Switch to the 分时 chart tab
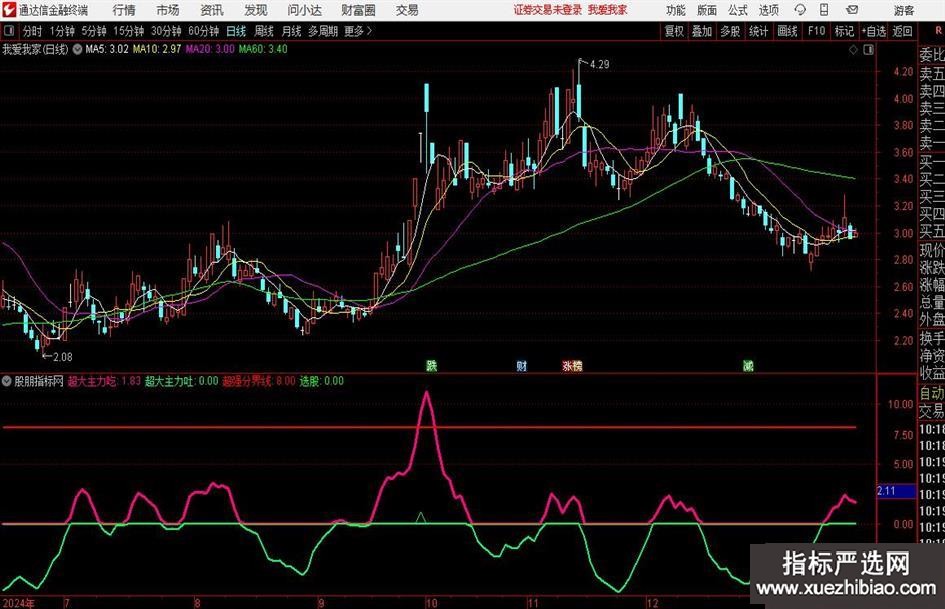945x609 pixels. [x=32, y=31]
